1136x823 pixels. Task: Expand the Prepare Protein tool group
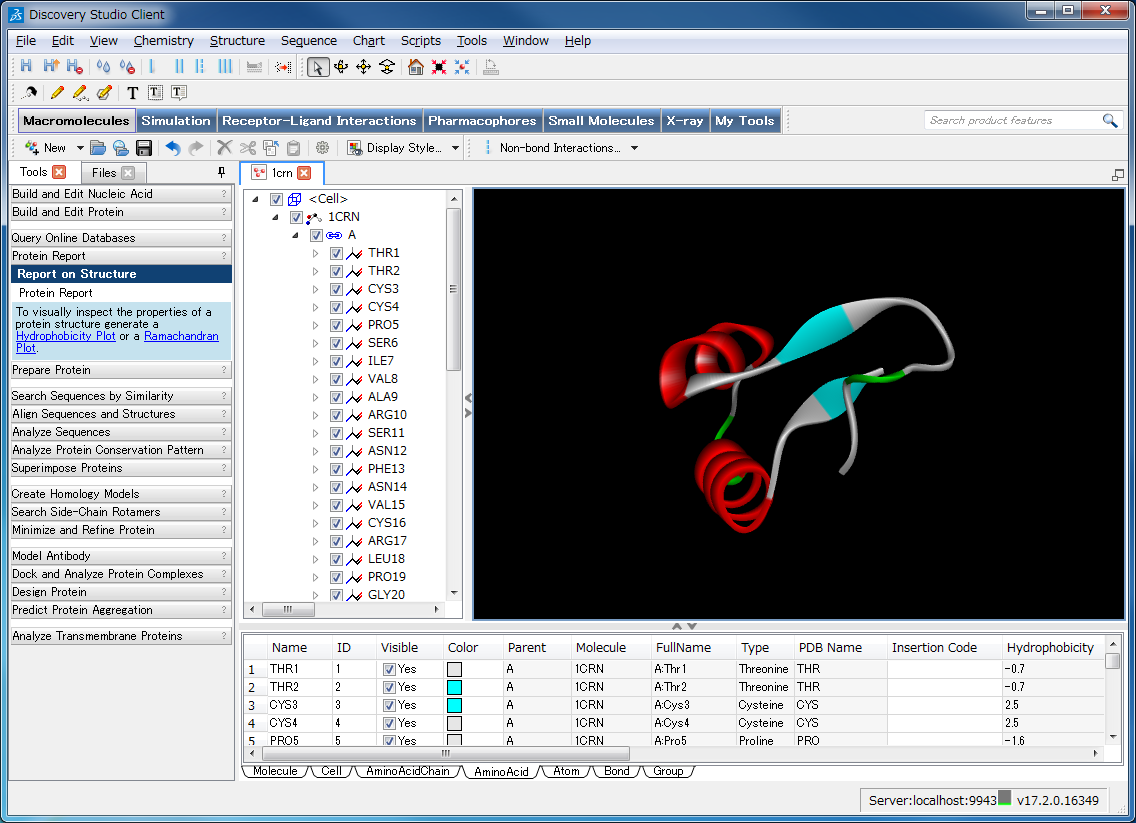coord(121,370)
